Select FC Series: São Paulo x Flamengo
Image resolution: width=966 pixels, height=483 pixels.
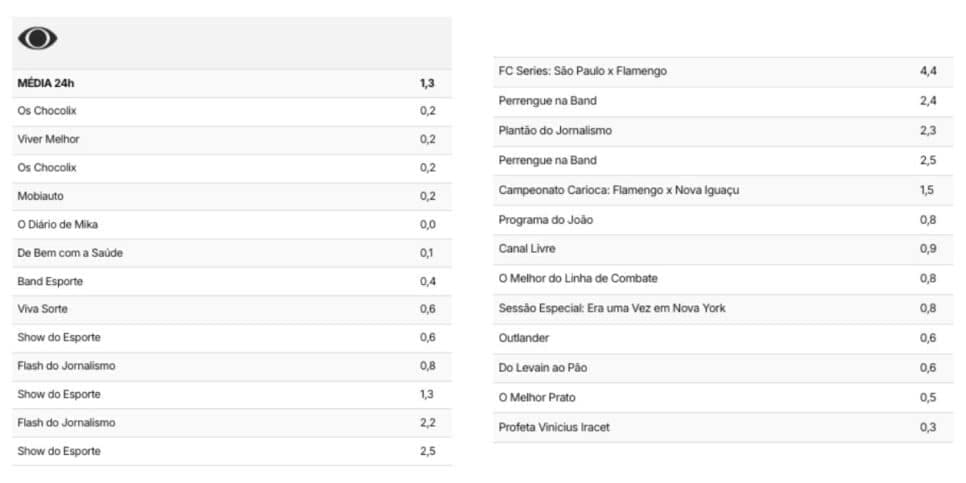tap(723, 71)
